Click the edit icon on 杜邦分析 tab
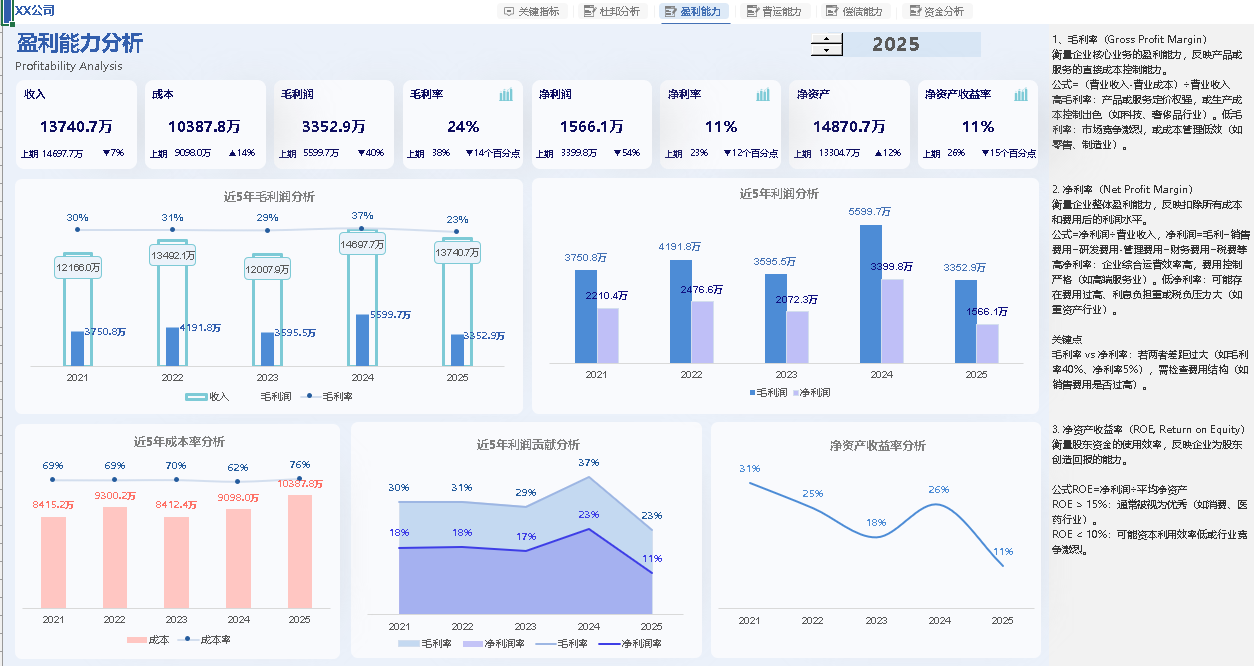1258x666 pixels. click(589, 12)
